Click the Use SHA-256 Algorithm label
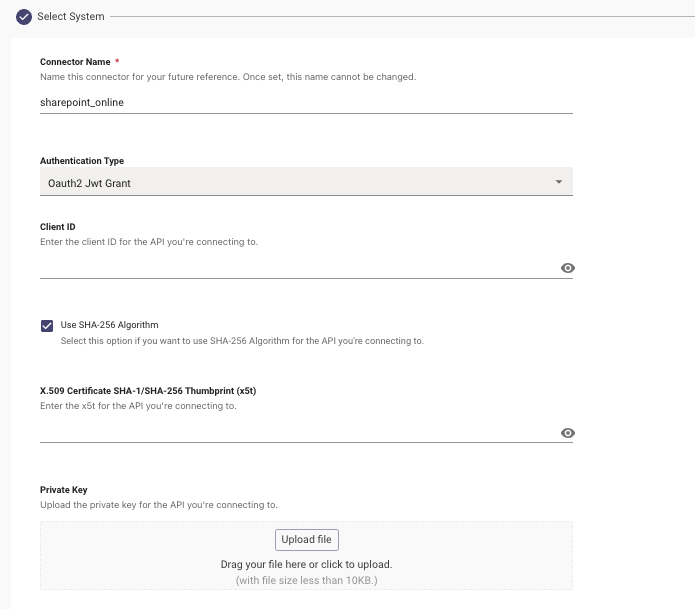 (109, 325)
